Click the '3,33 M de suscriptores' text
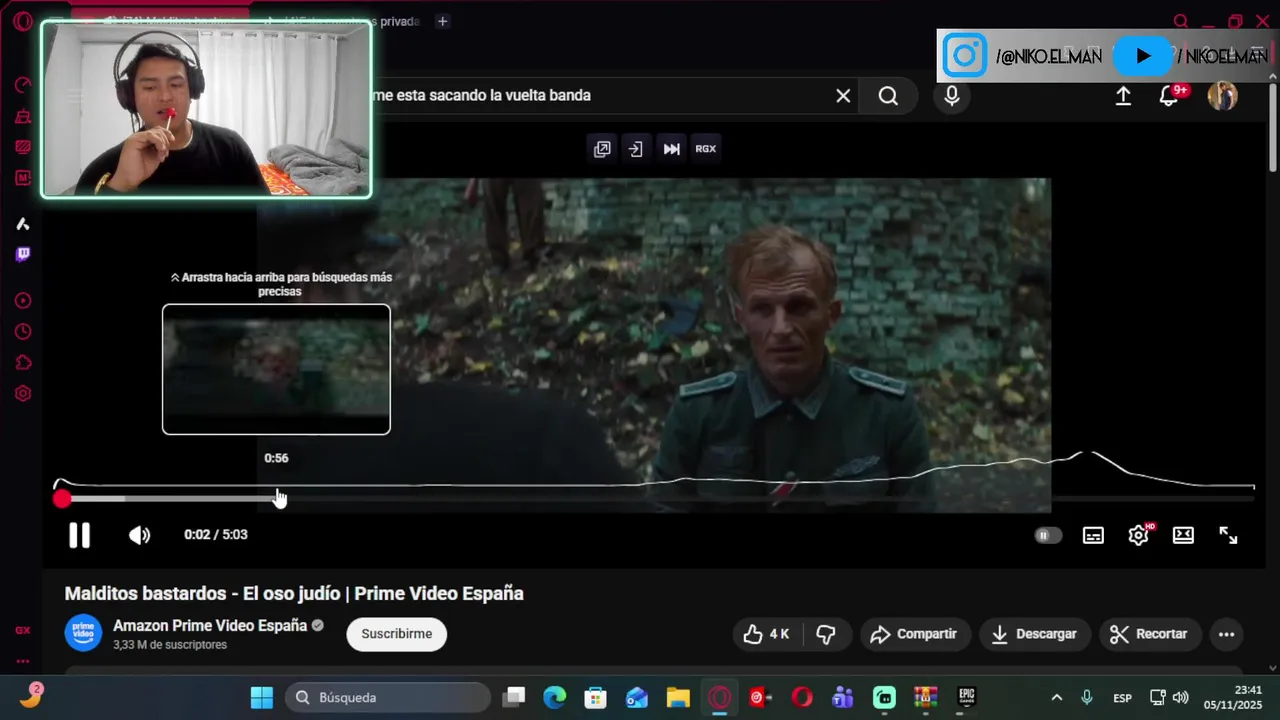This screenshot has height=720, width=1280. (x=170, y=645)
